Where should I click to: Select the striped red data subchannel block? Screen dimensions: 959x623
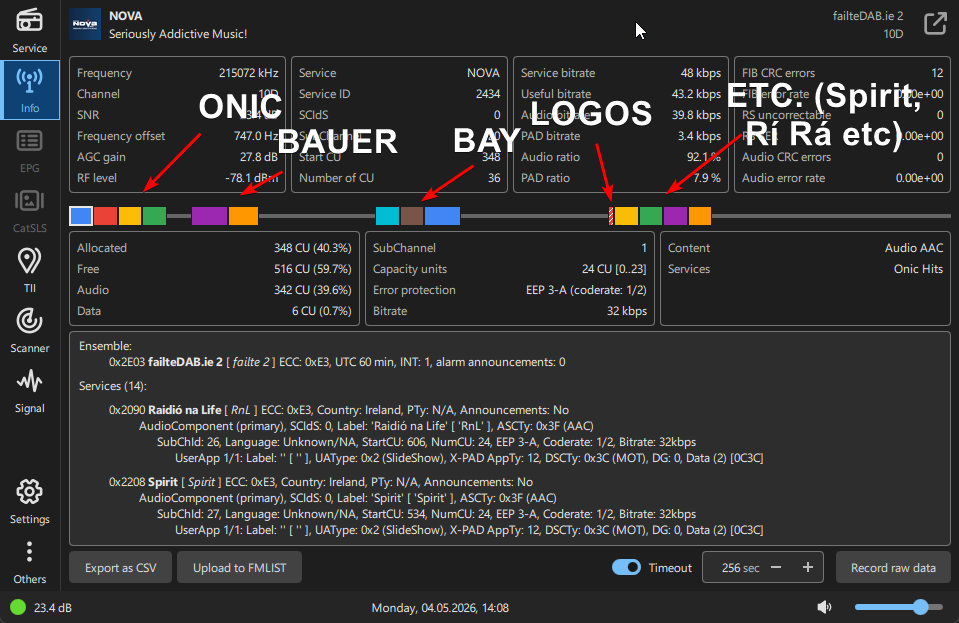611,216
